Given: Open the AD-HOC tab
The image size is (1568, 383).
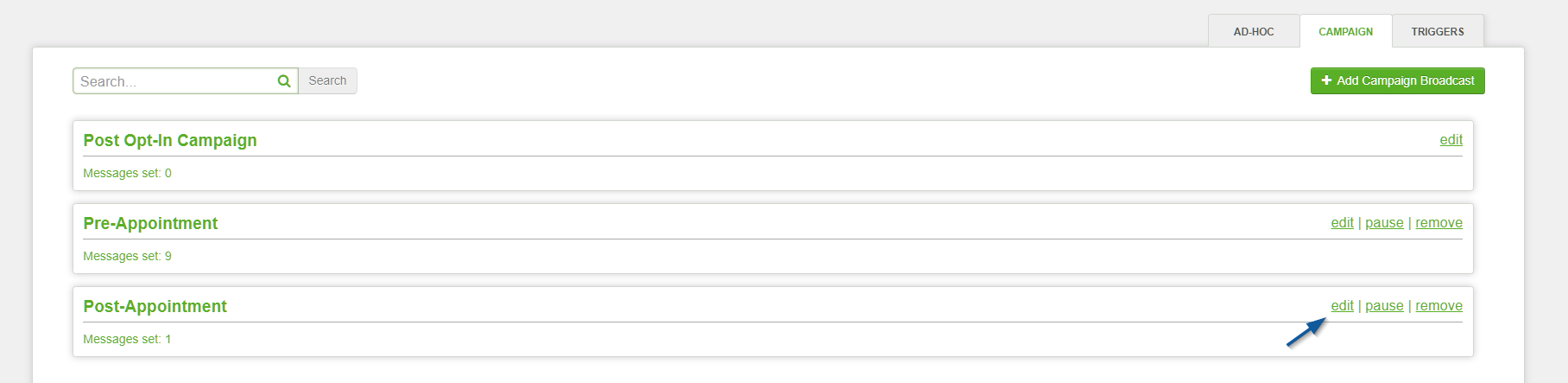Looking at the screenshot, I should click(x=1254, y=32).
